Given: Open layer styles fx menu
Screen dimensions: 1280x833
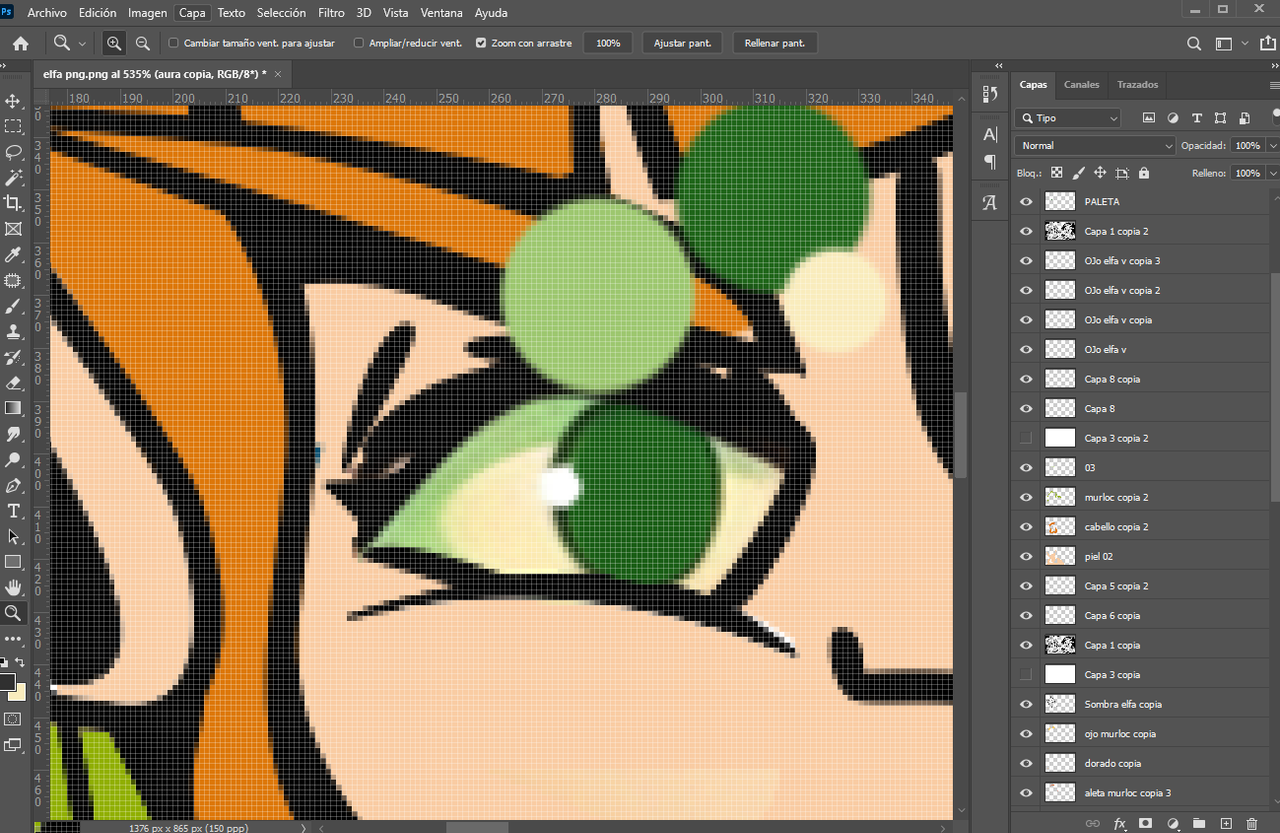Looking at the screenshot, I should coord(1120,823).
